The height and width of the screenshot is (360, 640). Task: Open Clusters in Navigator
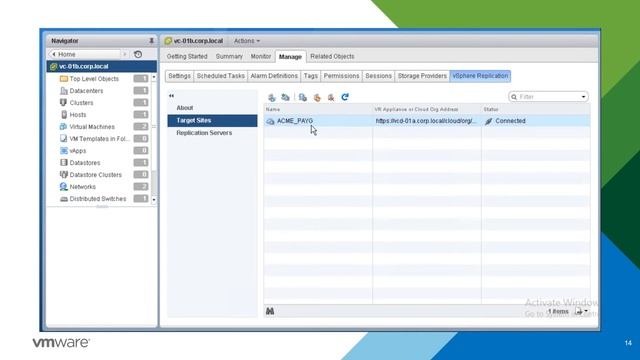(81, 103)
